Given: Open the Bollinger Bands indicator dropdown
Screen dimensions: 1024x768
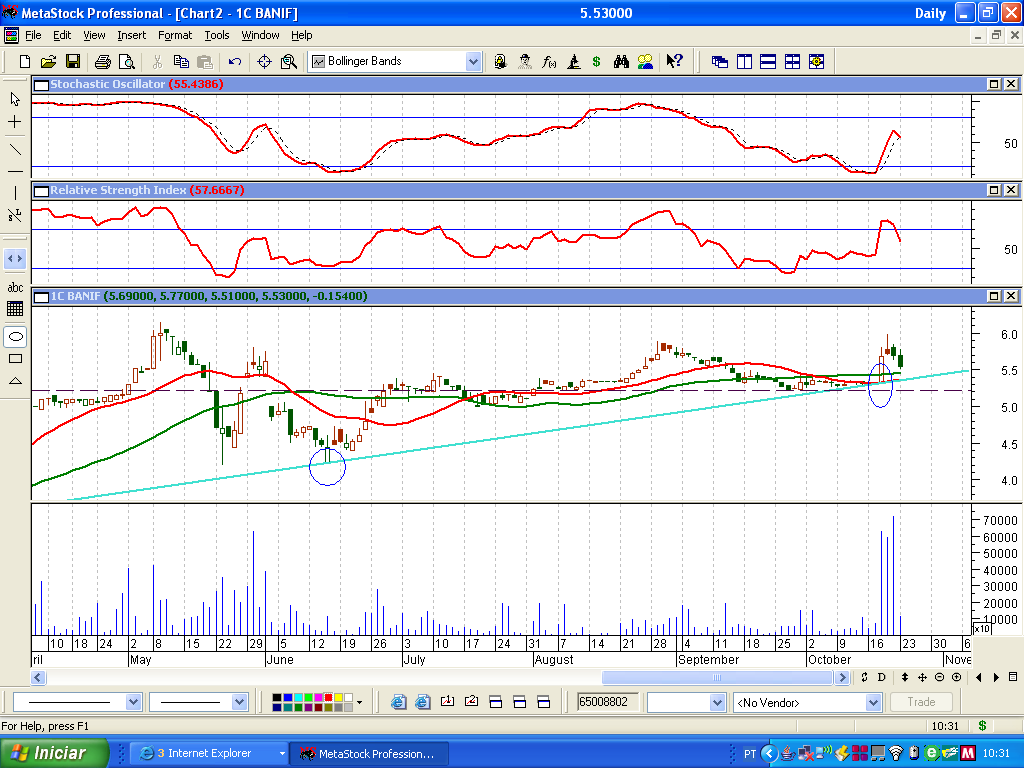Looking at the screenshot, I should 473,62.
